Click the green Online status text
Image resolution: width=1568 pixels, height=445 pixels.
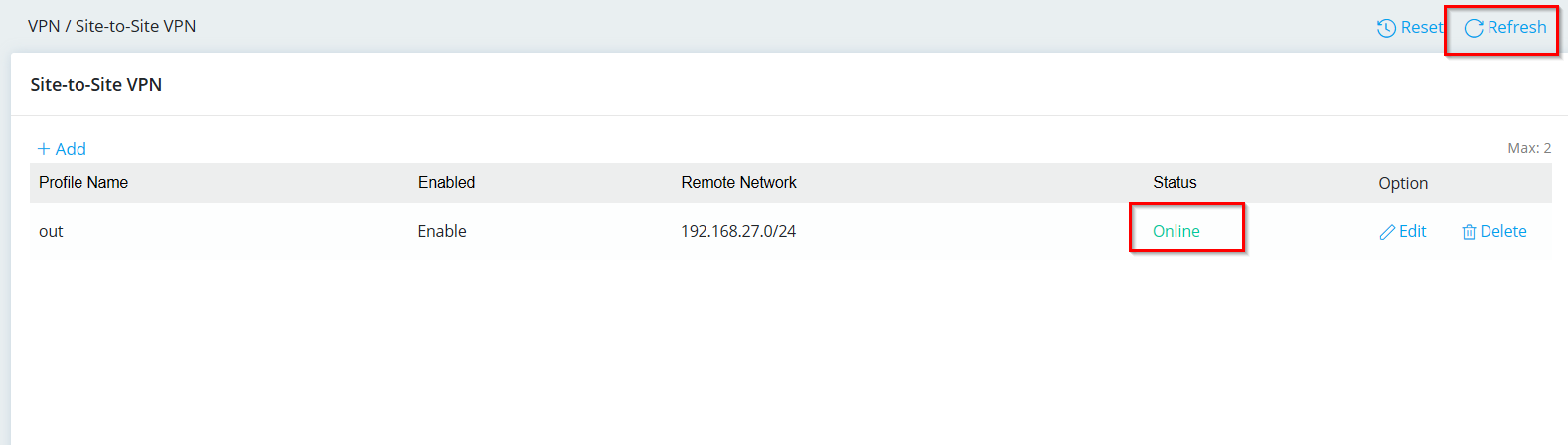[1176, 231]
